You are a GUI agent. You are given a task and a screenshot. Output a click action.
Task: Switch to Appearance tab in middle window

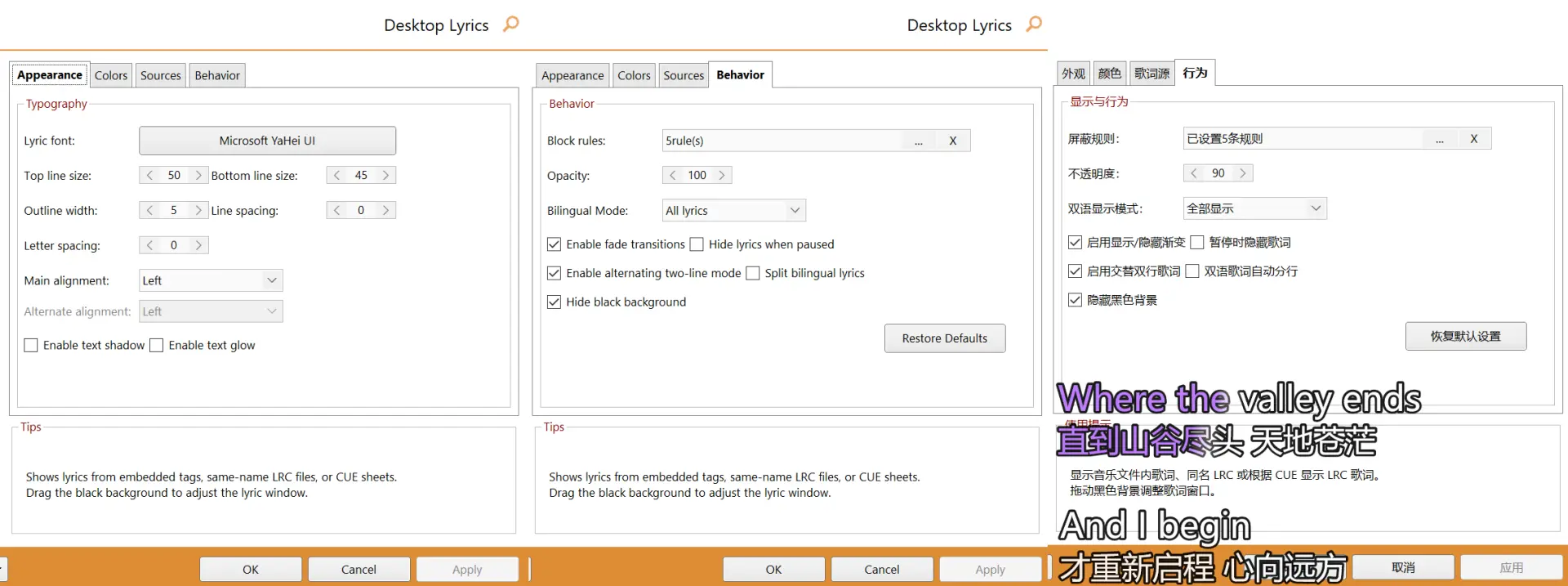[x=572, y=75]
